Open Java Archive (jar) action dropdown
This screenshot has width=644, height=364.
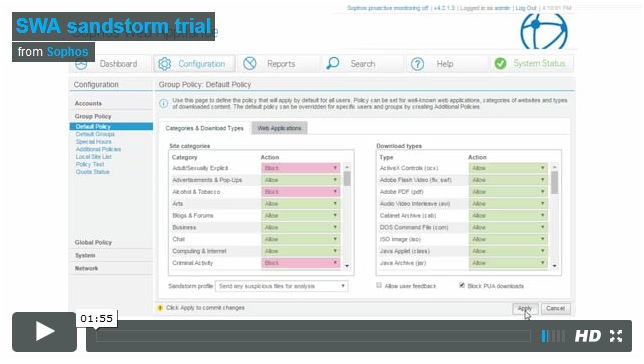point(508,263)
